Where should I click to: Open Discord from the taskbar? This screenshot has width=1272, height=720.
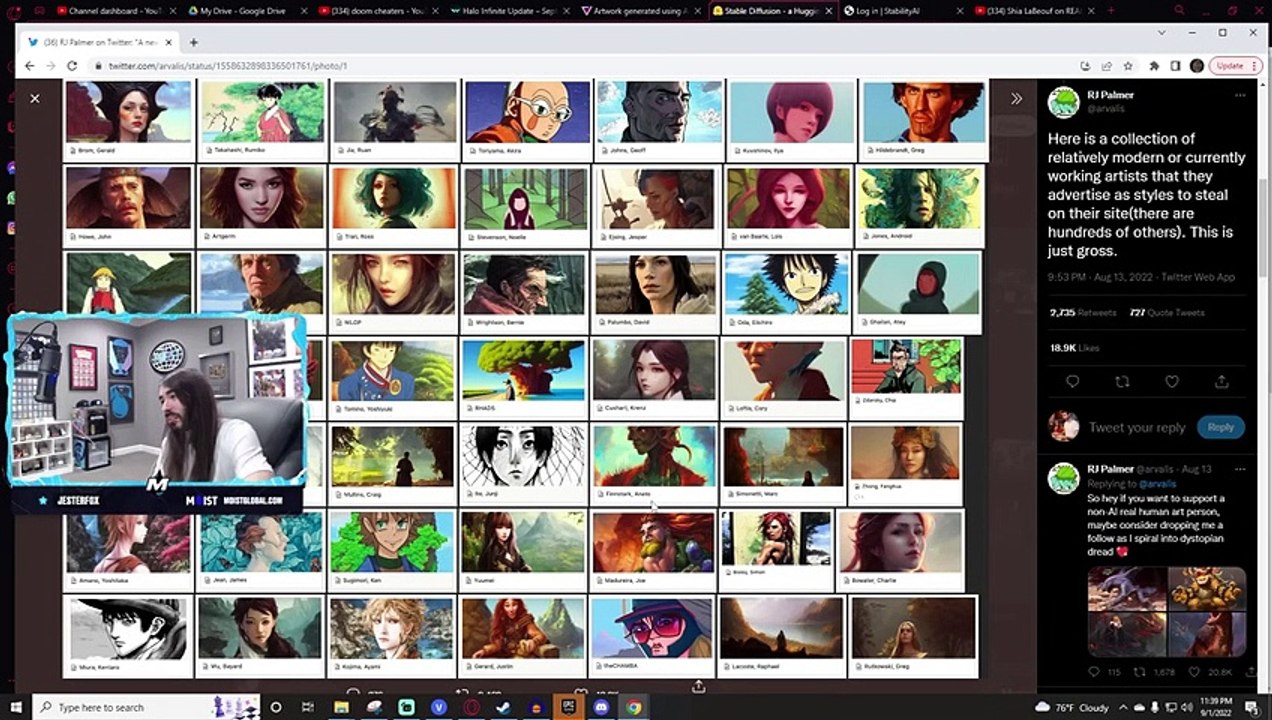[601, 707]
